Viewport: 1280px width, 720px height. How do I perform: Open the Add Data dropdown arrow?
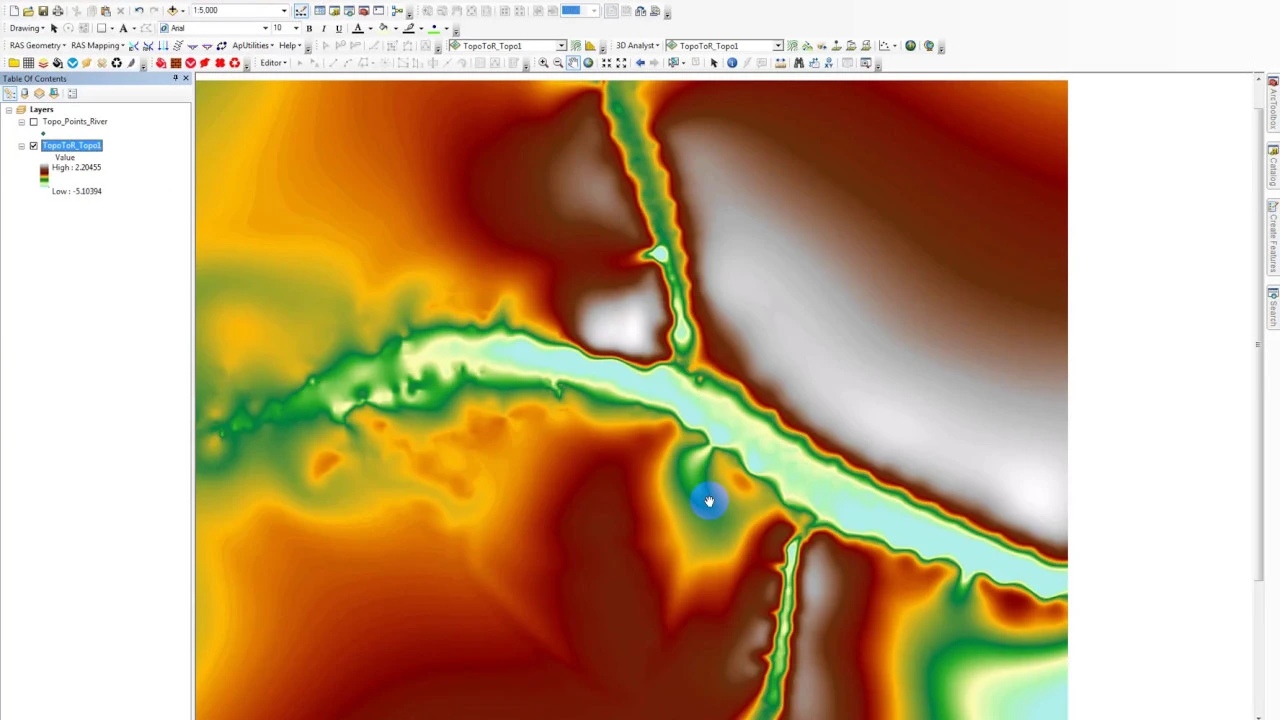coord(183,11)
